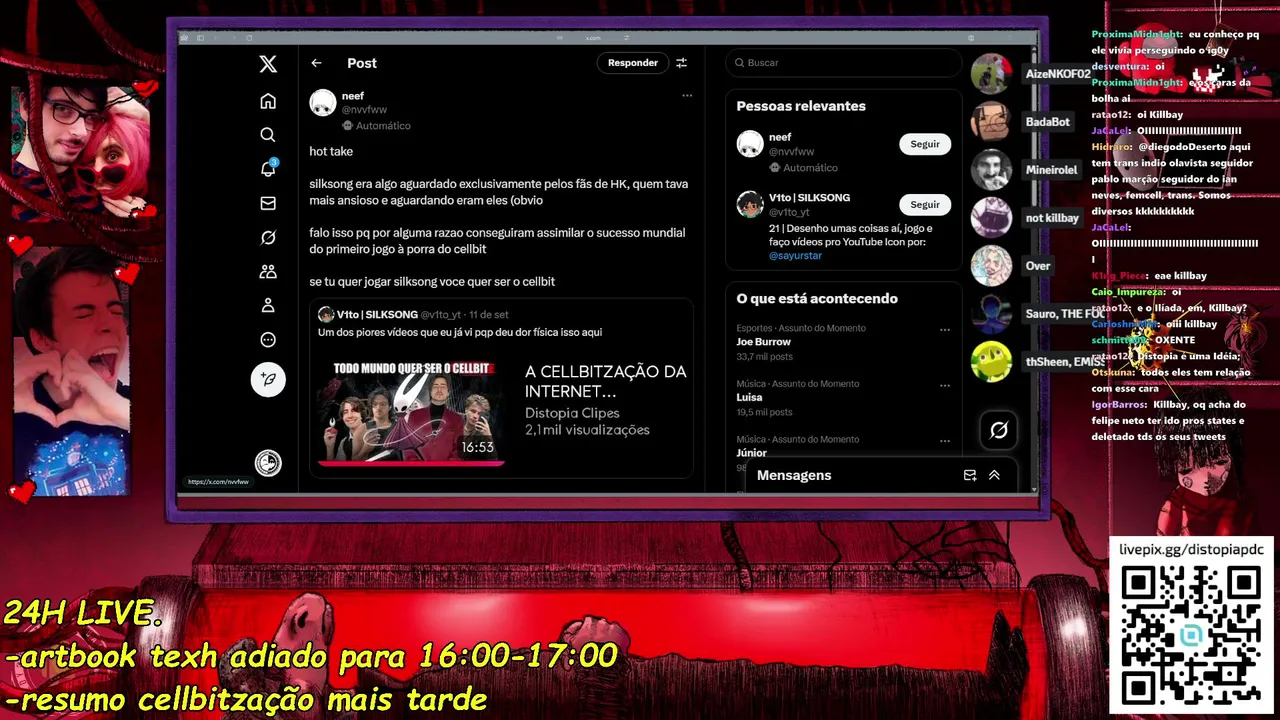Open the Joe Burrow trending topic
The image size is (1280, 720).
(763, 342)
